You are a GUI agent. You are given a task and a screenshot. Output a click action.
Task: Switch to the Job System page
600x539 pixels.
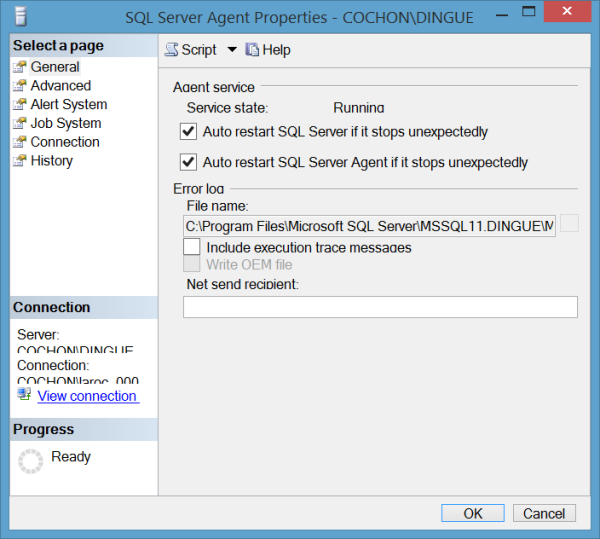point(66,123)
